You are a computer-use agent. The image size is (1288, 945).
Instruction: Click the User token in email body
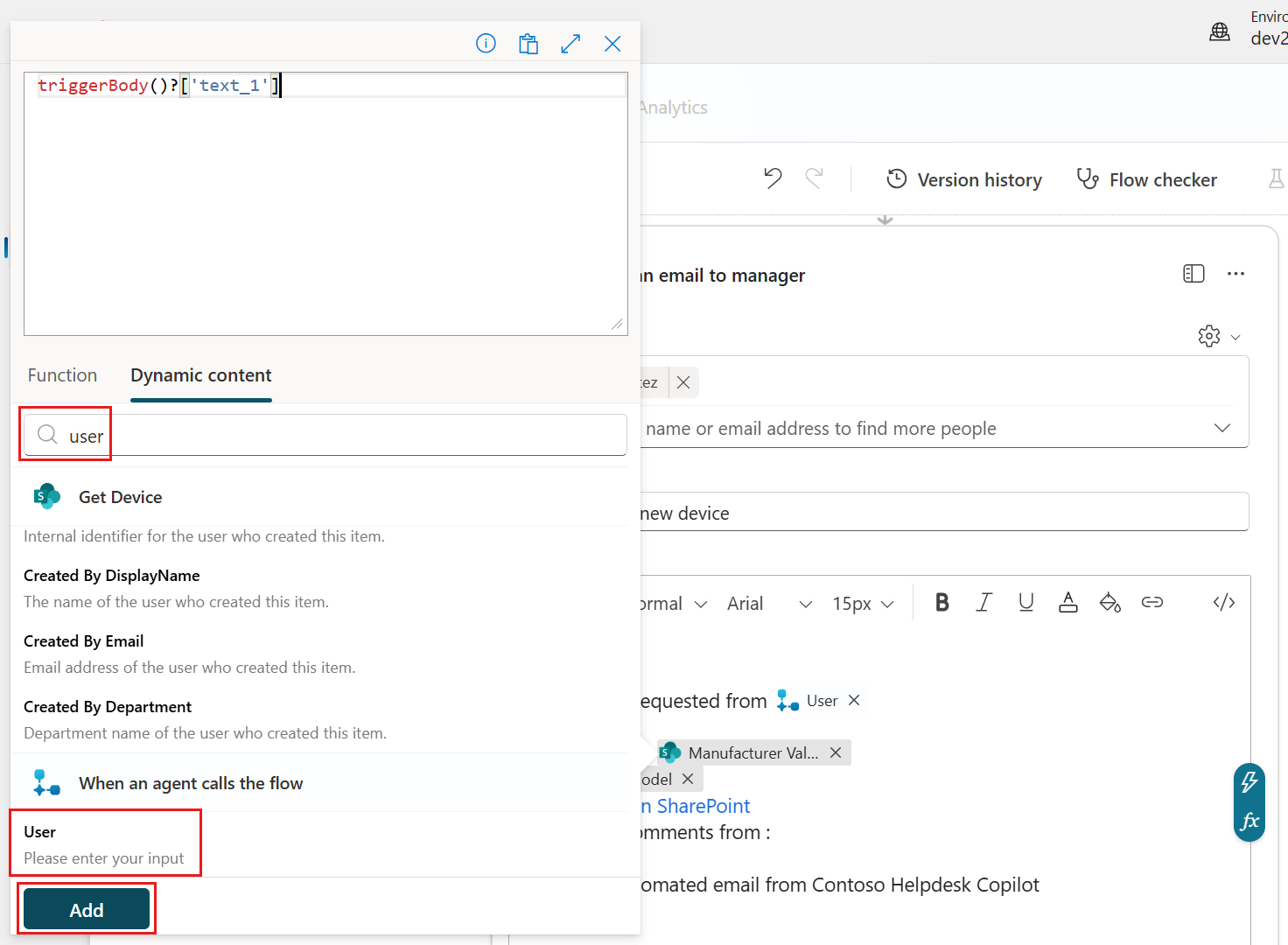[x=822, y=701]
